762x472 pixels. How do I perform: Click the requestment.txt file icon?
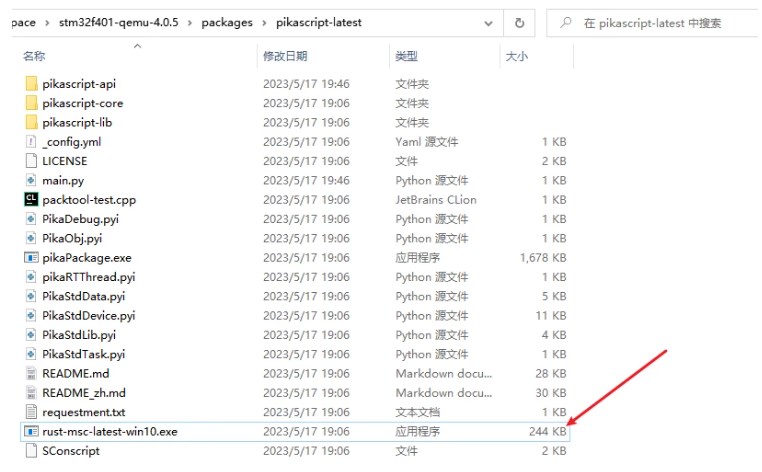[31, 412]
